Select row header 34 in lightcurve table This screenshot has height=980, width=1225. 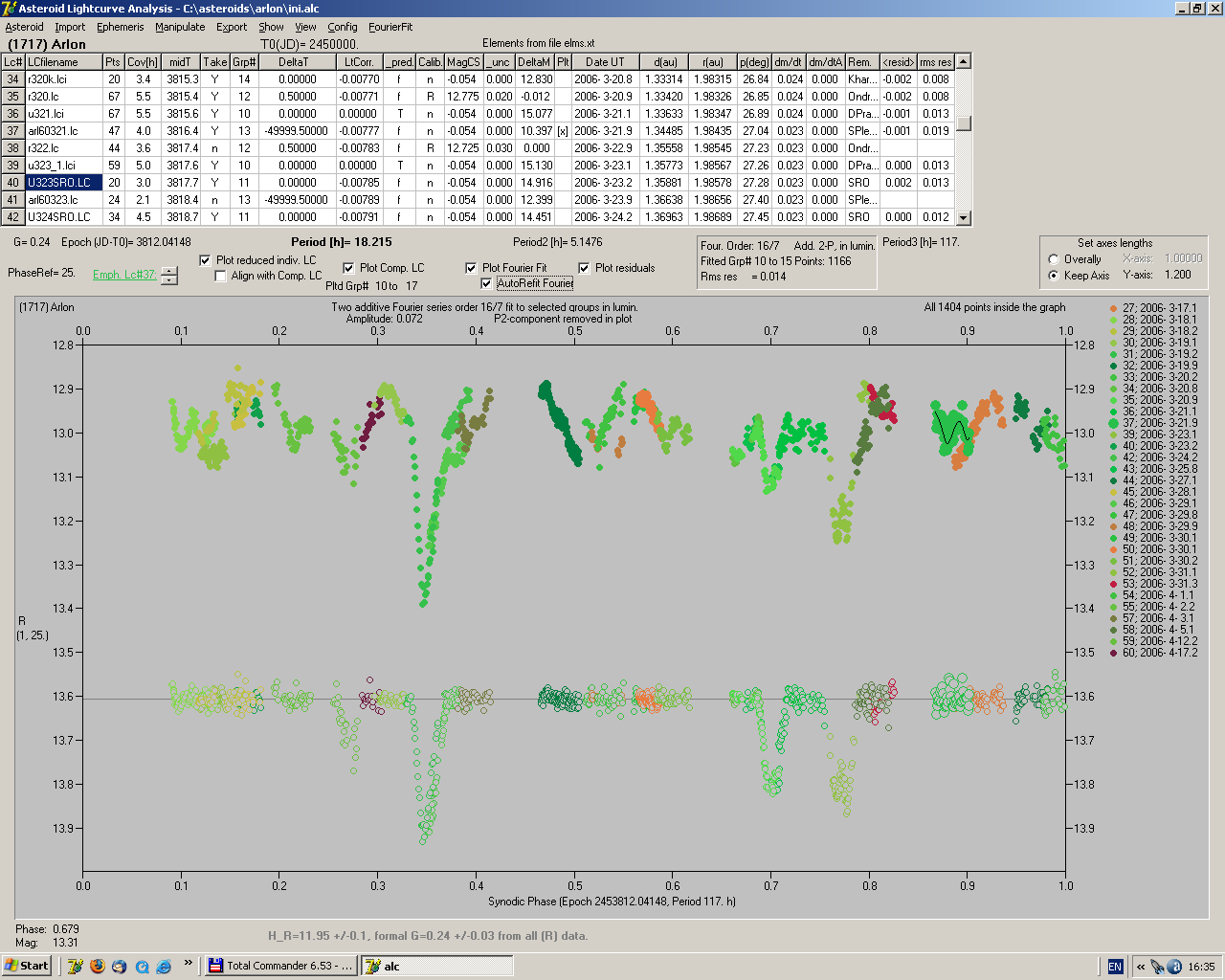click(x=13, y=79)
